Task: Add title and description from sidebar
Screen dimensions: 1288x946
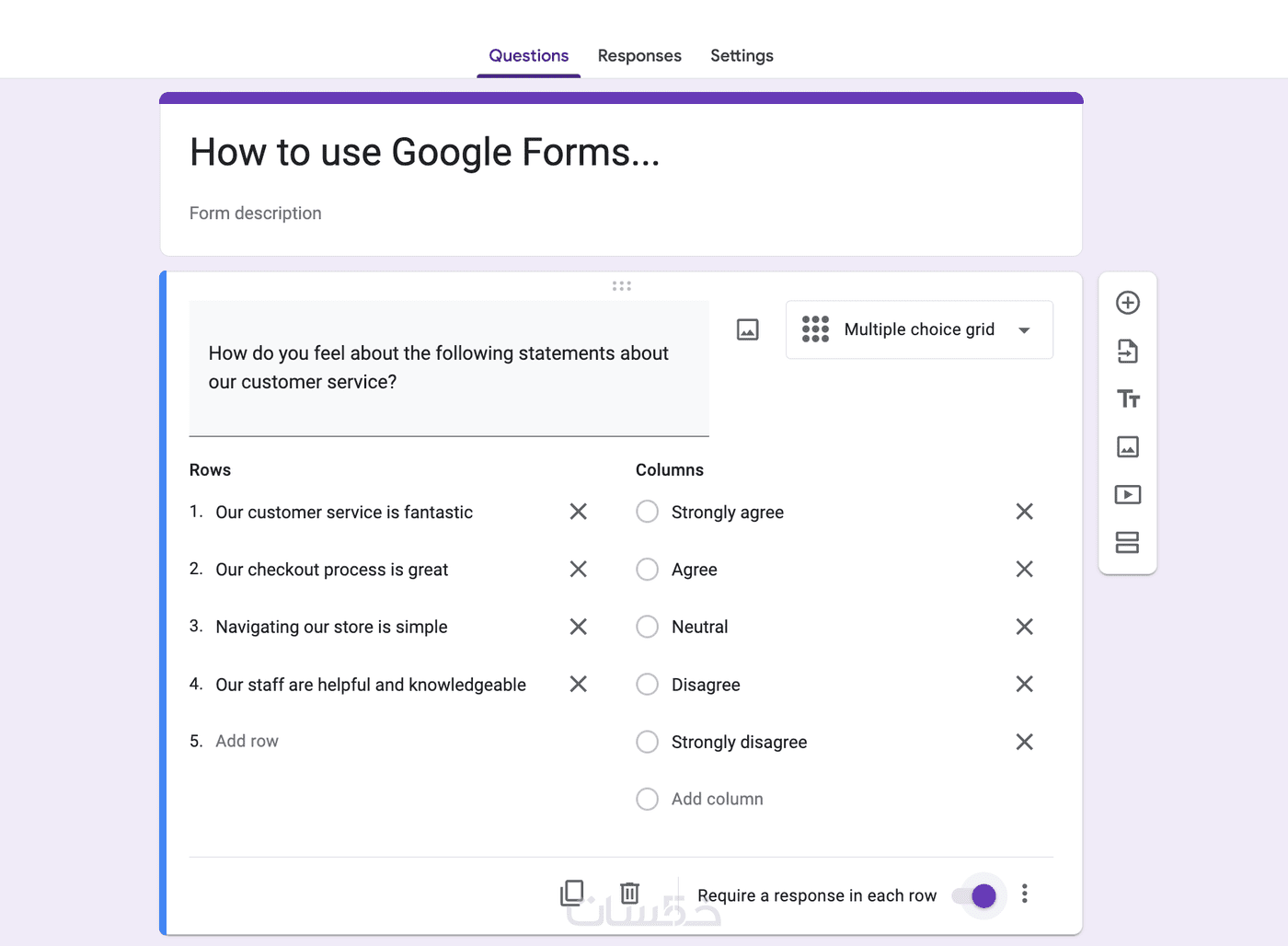Action: point(1127,398)
